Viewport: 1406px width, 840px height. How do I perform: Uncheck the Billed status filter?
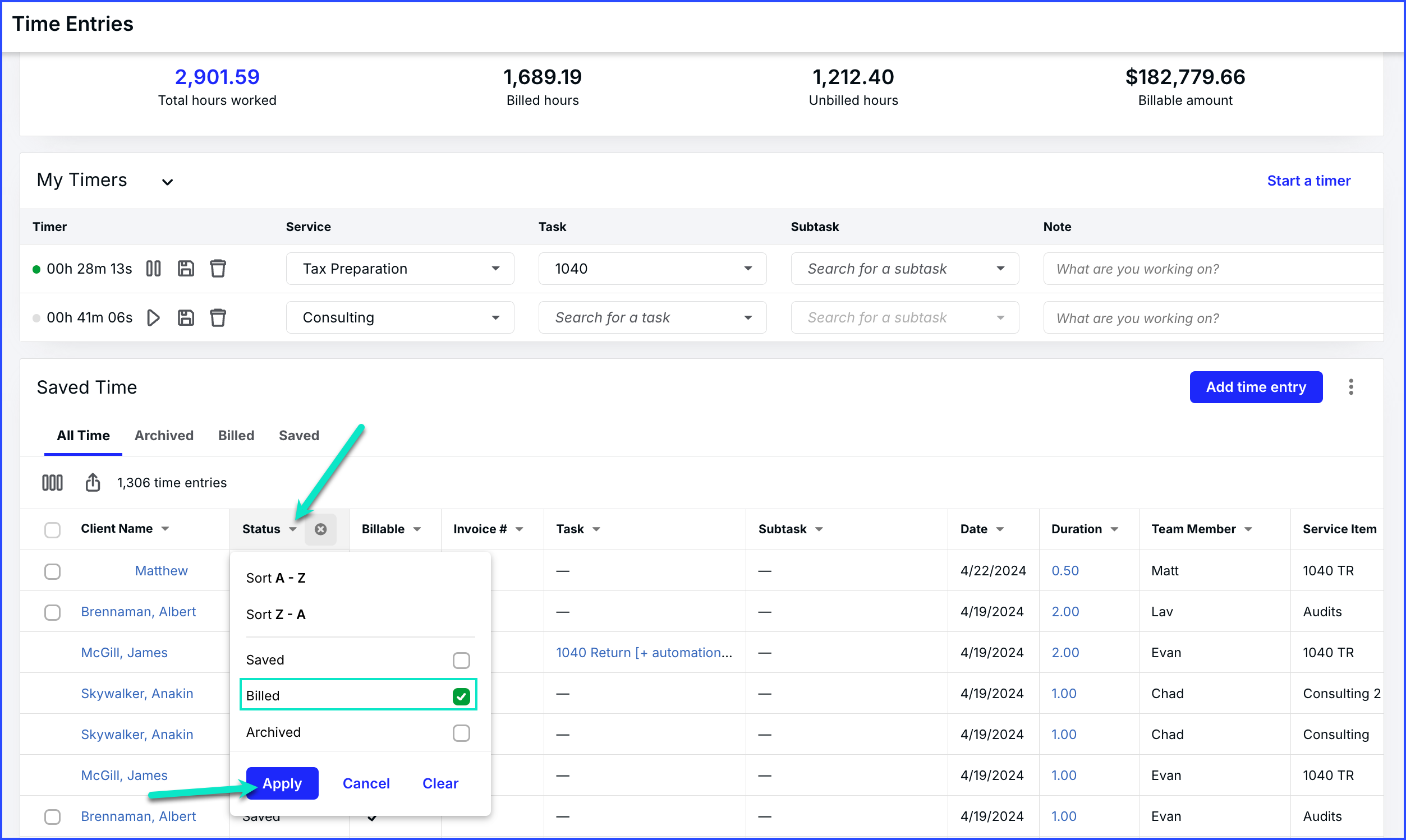pos(461,696)
